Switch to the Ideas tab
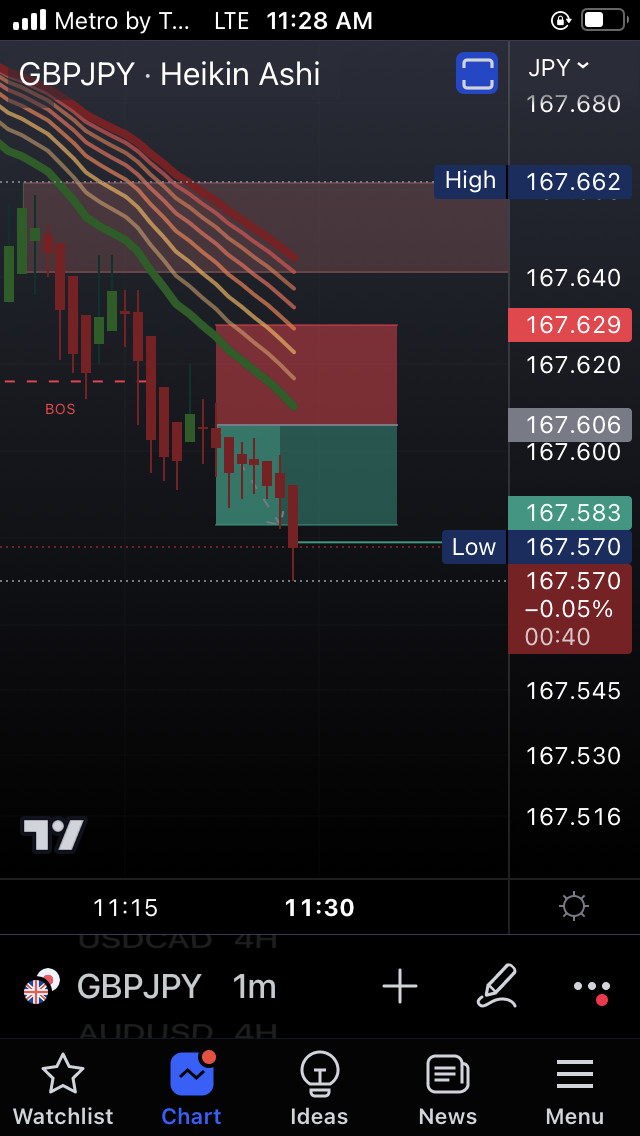 [319, 1090]
